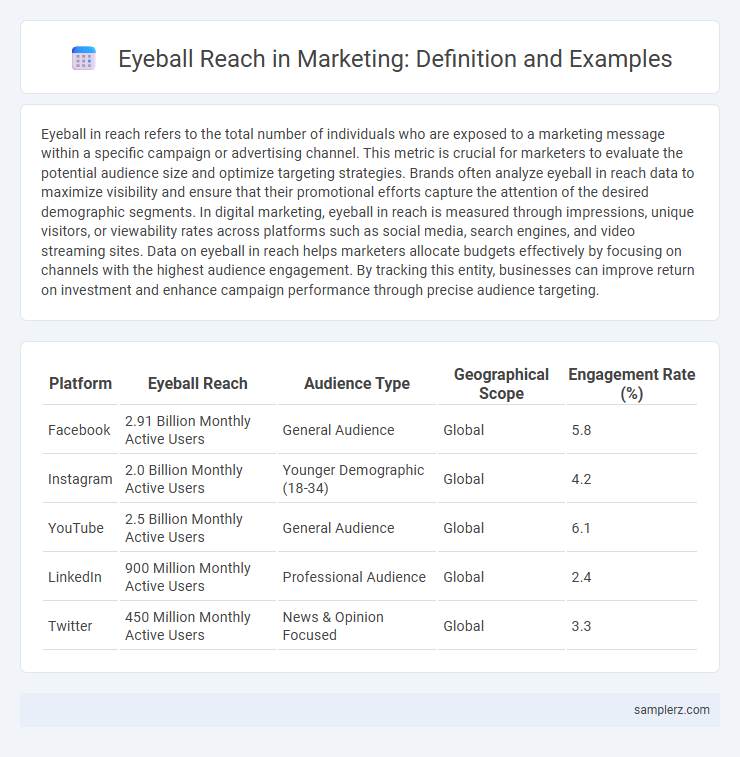Viewport: 740px width, 757px height.
Task: Select the 'Professional Audience' cell
Action: pyautogui.click(x=354, y=577)
